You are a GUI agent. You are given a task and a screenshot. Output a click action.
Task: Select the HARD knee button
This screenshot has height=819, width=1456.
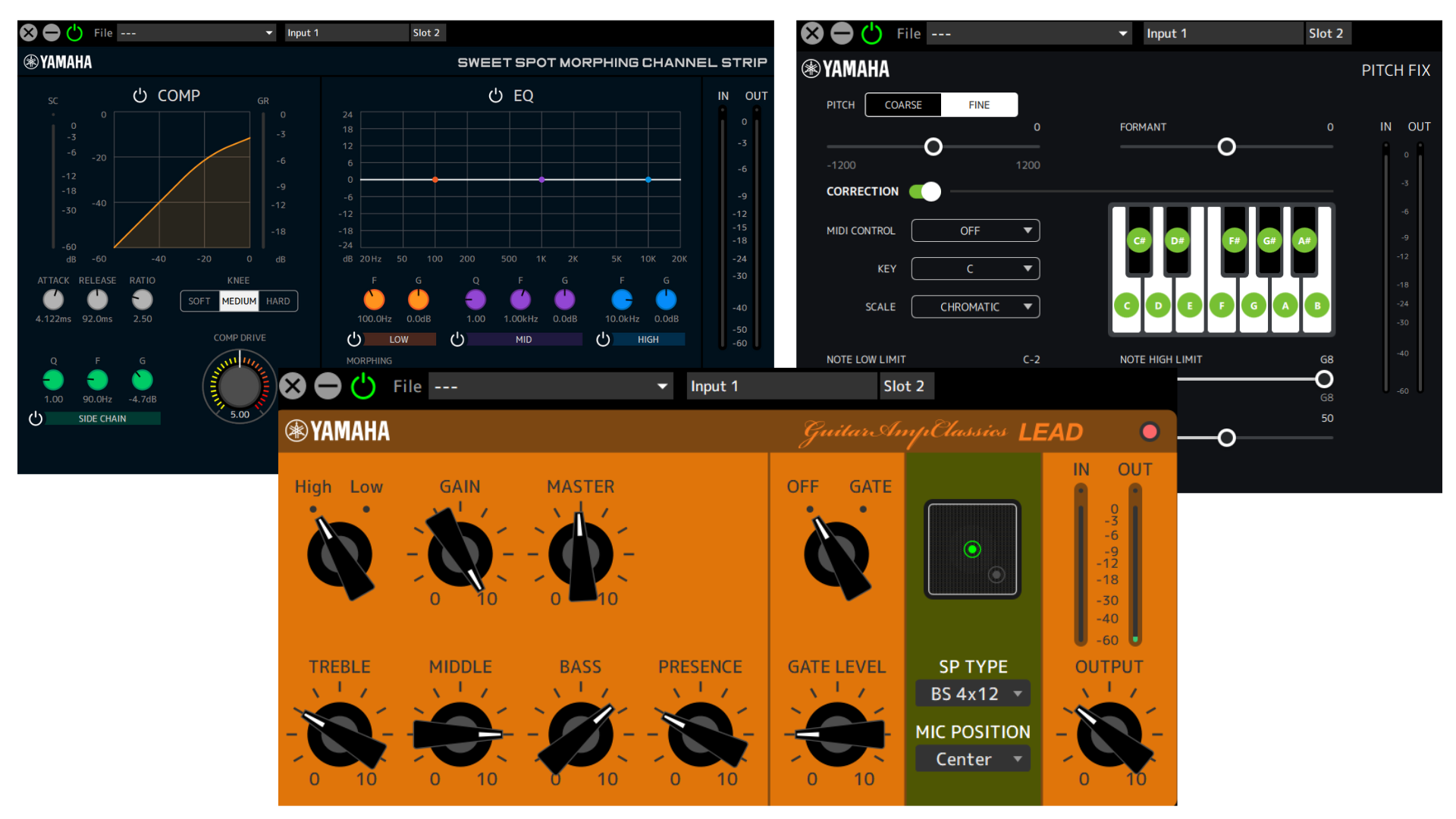click(278, 301)
